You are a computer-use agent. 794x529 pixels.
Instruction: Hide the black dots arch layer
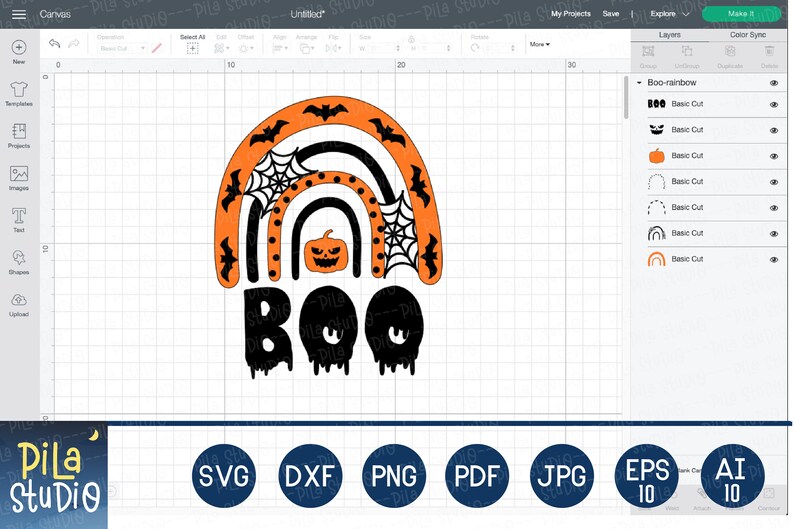coord(774,208)
